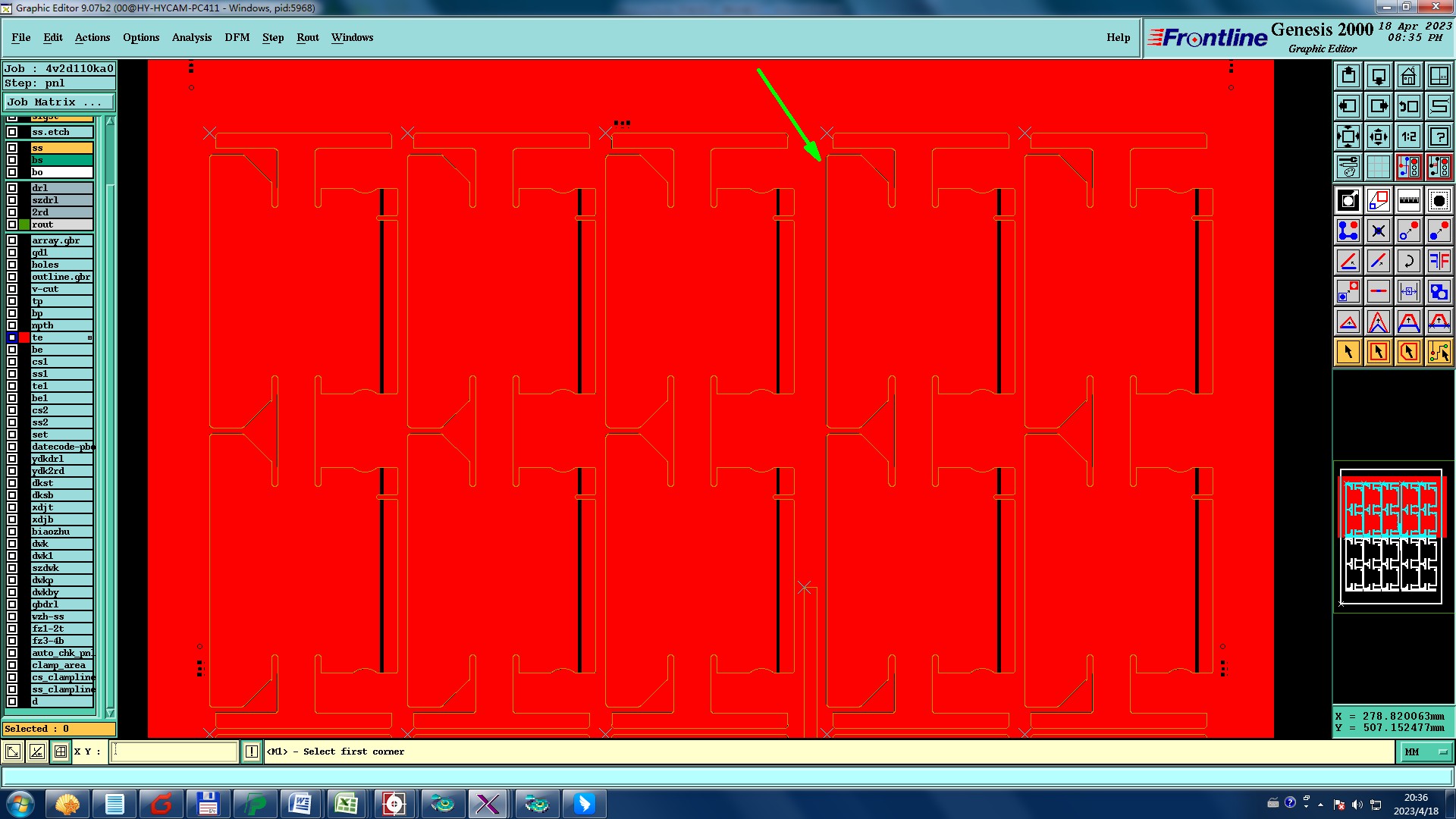Toggle the checkbox for layer v-cut
1456x819 pixels.
(x=12, y=289)
